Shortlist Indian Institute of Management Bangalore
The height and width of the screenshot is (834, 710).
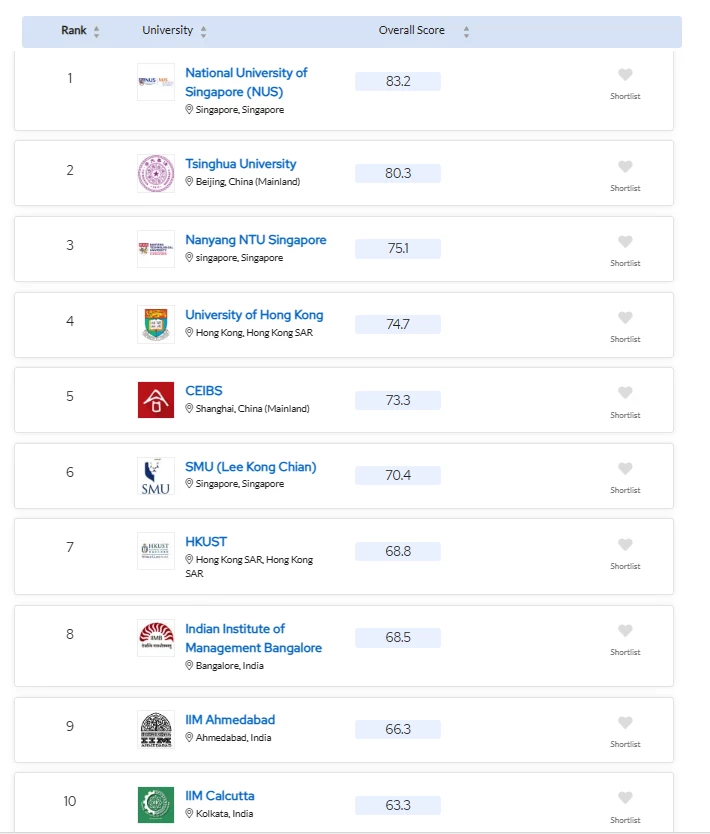[x=625, y=631]
